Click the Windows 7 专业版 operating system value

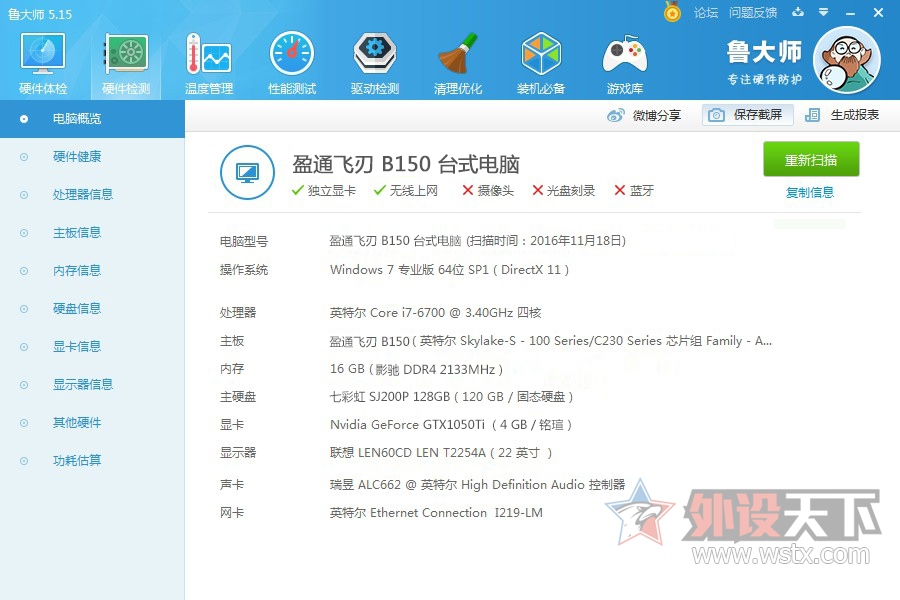pyautogui.click(x=449, y=270)
